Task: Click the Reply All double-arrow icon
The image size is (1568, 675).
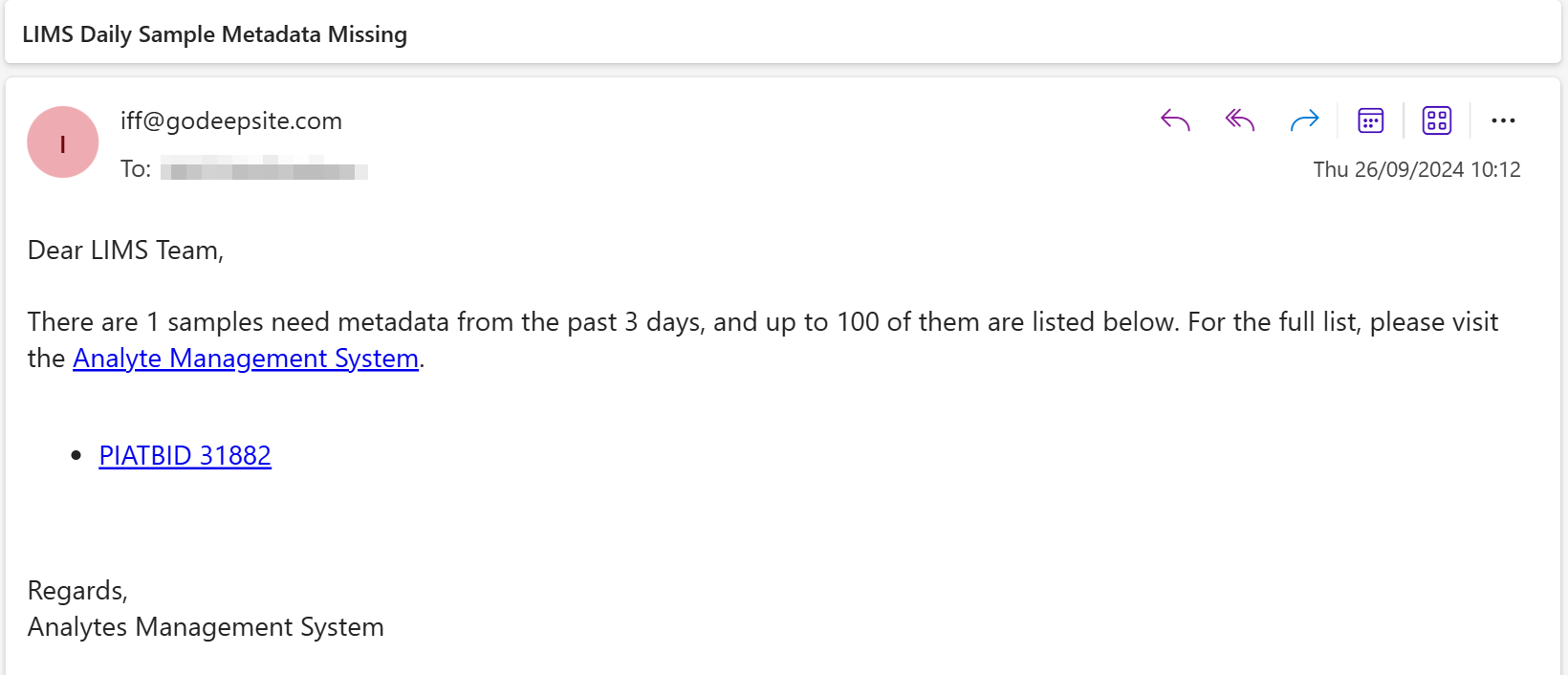Action: pos(1240,120)
